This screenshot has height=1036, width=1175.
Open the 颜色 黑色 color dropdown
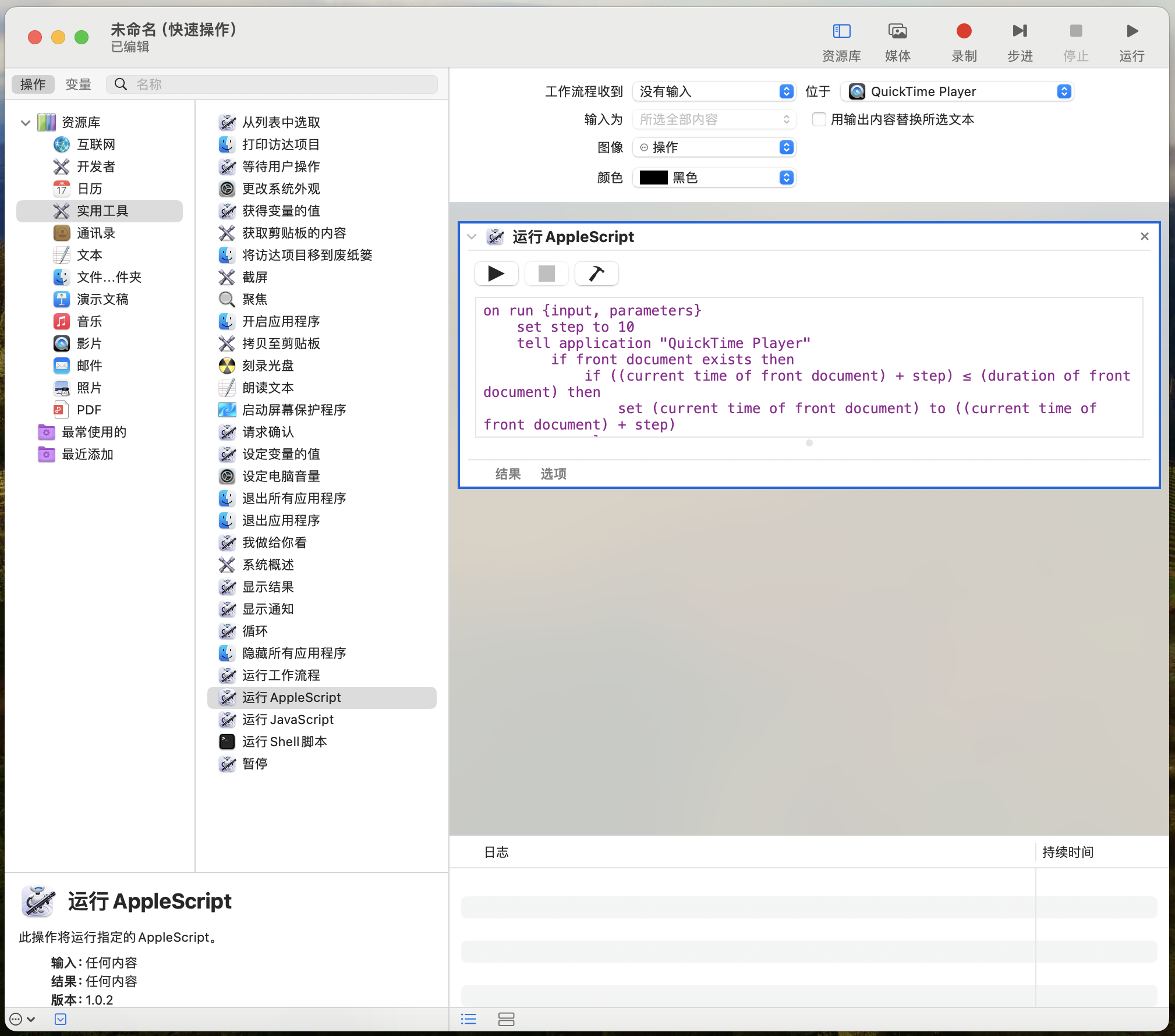point(714,178)
